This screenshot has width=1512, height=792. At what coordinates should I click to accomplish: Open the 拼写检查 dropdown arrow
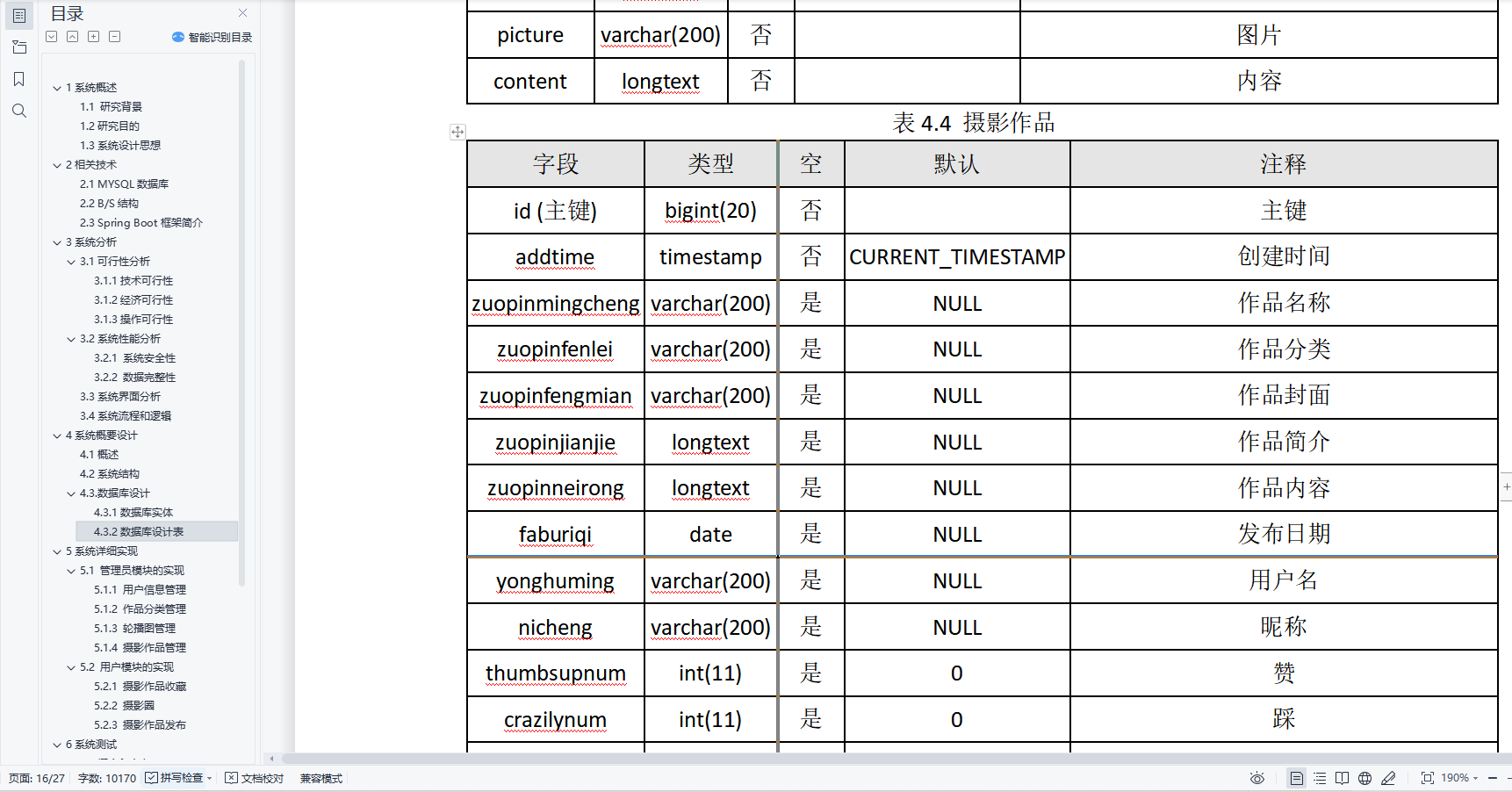[x=210, y=778]
